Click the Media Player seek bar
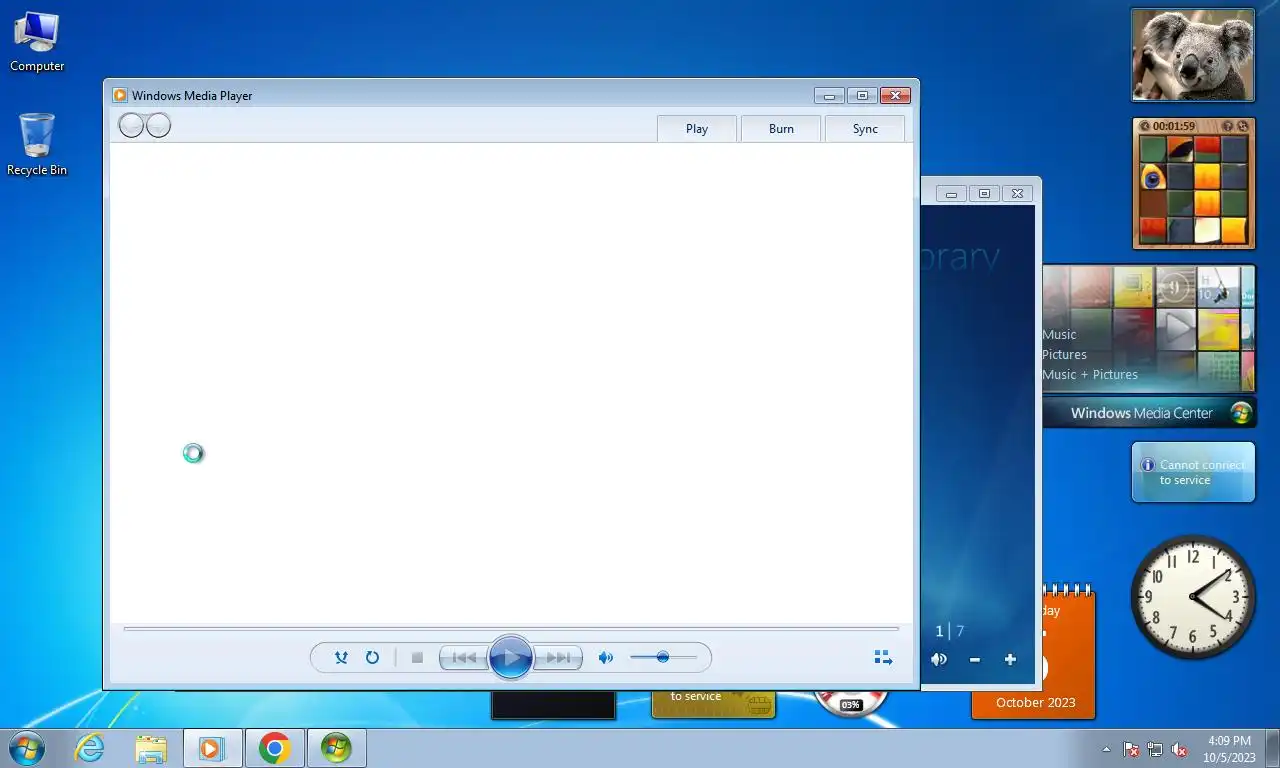 click(511, 629)
